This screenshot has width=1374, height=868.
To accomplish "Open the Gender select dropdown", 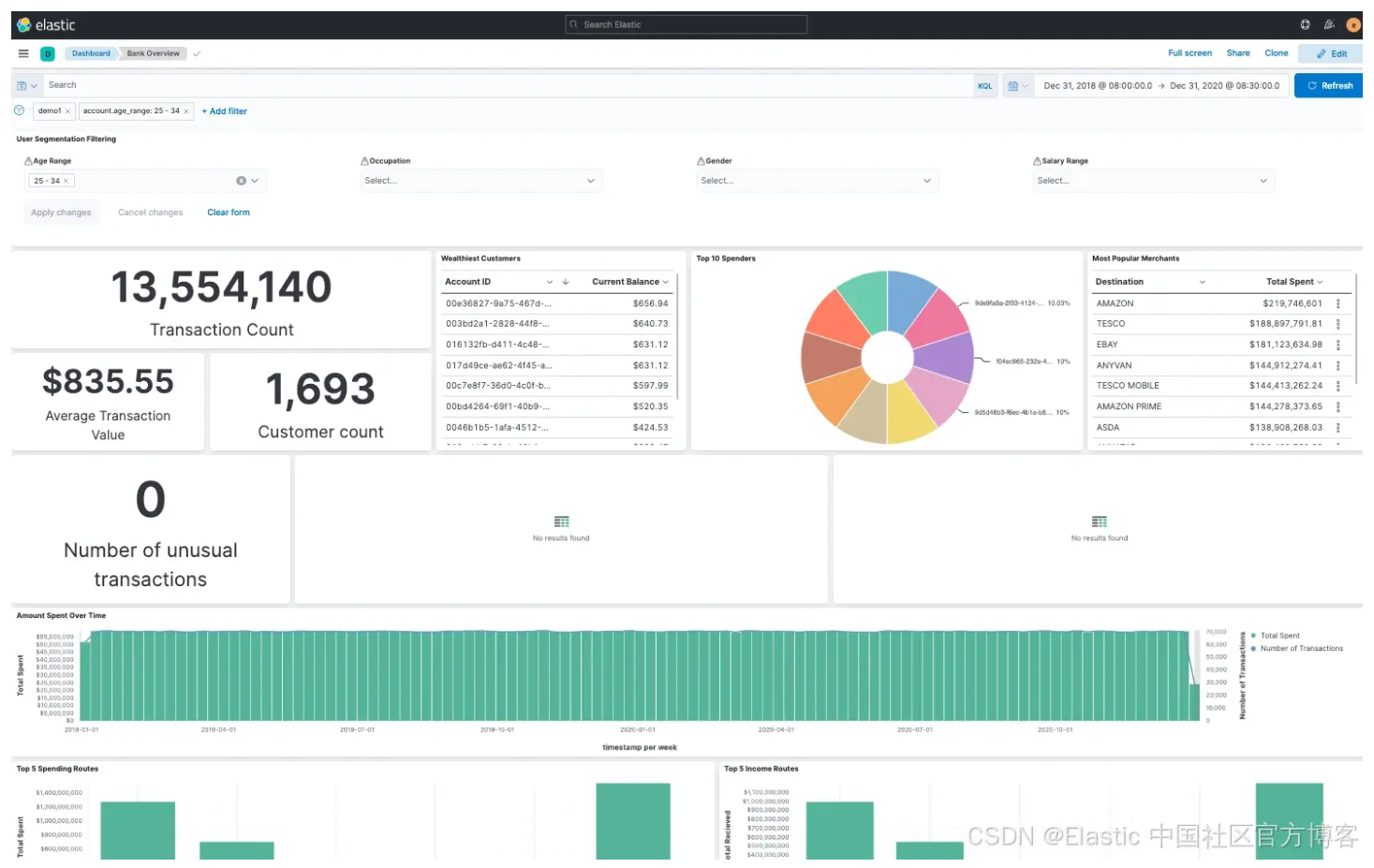I will [818, 181].
